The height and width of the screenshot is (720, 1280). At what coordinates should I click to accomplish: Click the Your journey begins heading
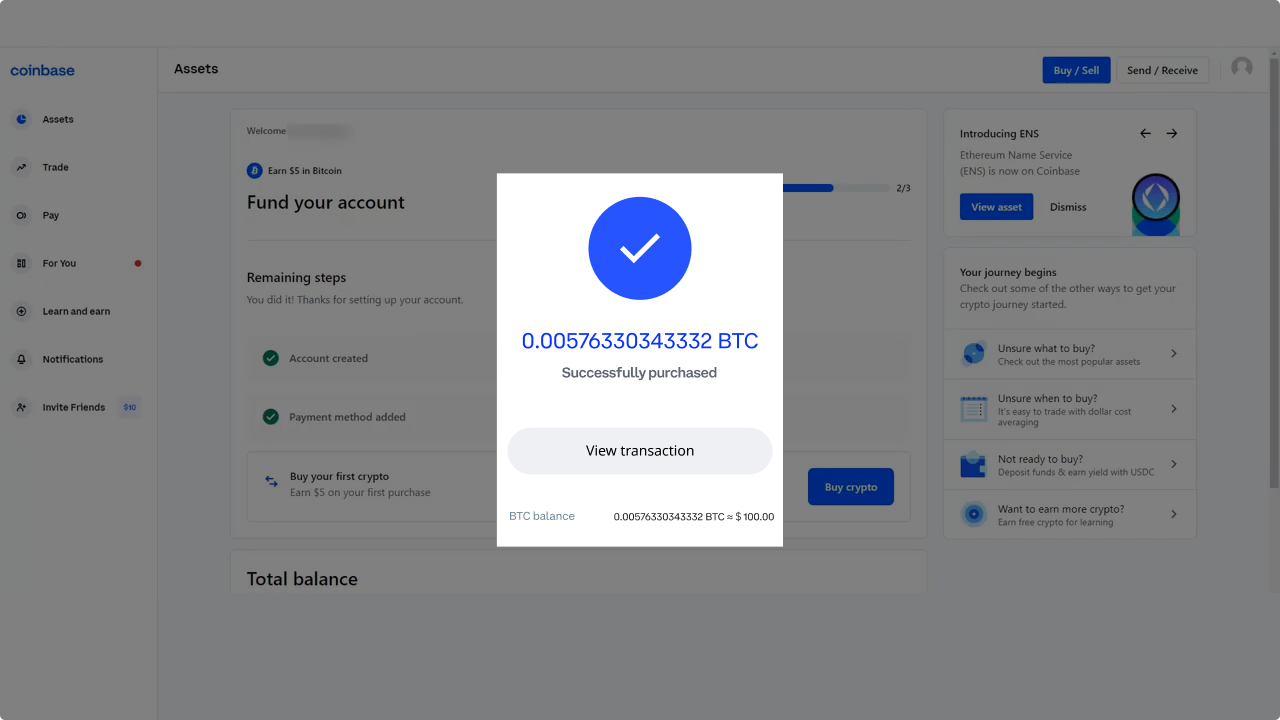tap(1008, 272)
